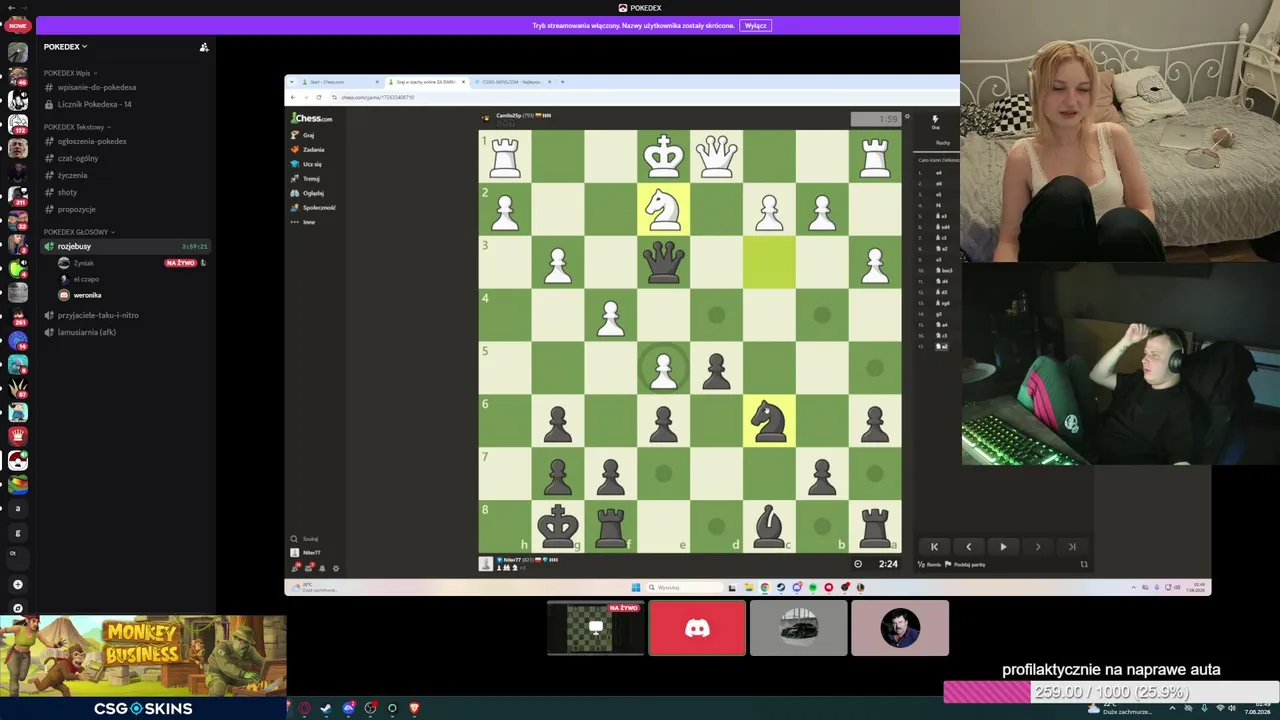Viewport: 1280px width, 720px height.
Task: Click the Add a Server plus icon
Action: click(x=17, y=585)
